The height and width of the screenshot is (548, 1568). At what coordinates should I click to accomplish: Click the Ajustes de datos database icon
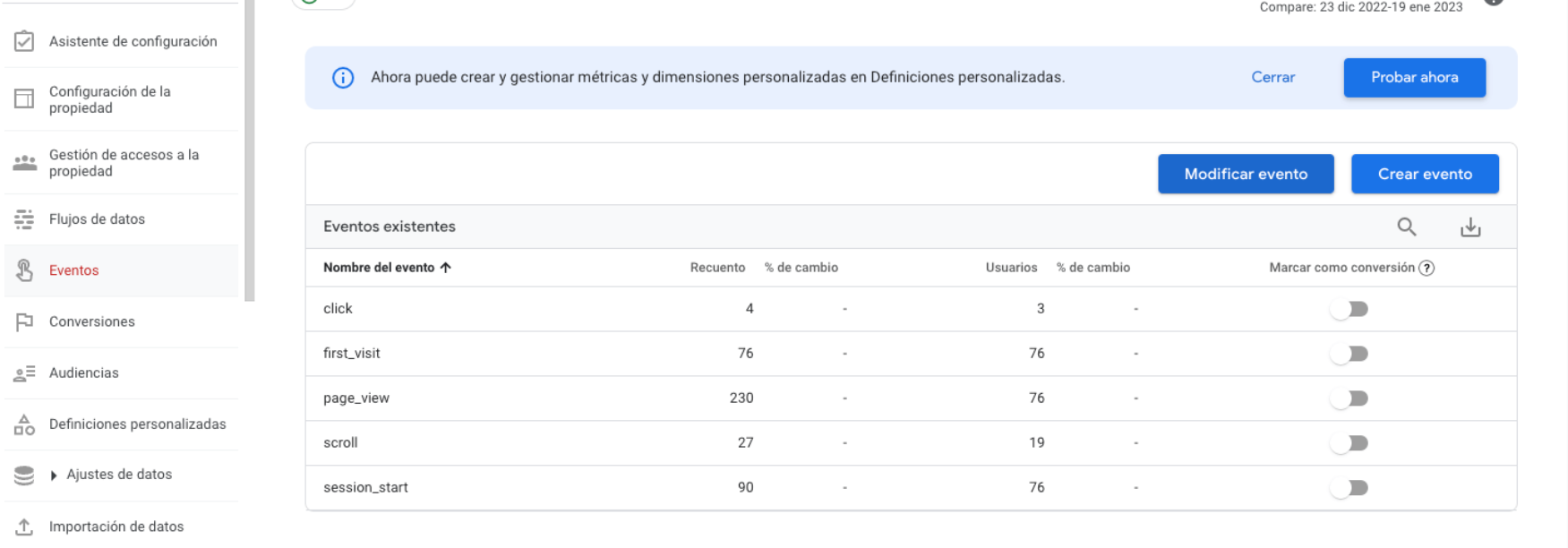click(24, 475)
